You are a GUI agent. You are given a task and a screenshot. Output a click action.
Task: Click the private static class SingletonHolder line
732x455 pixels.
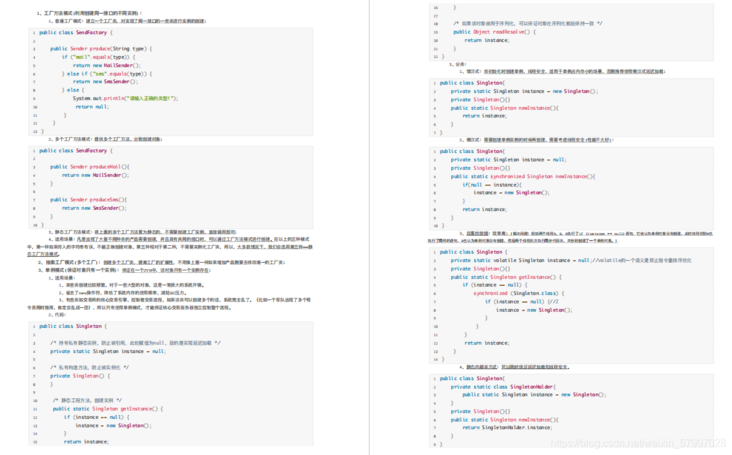[x=508, y=386]
